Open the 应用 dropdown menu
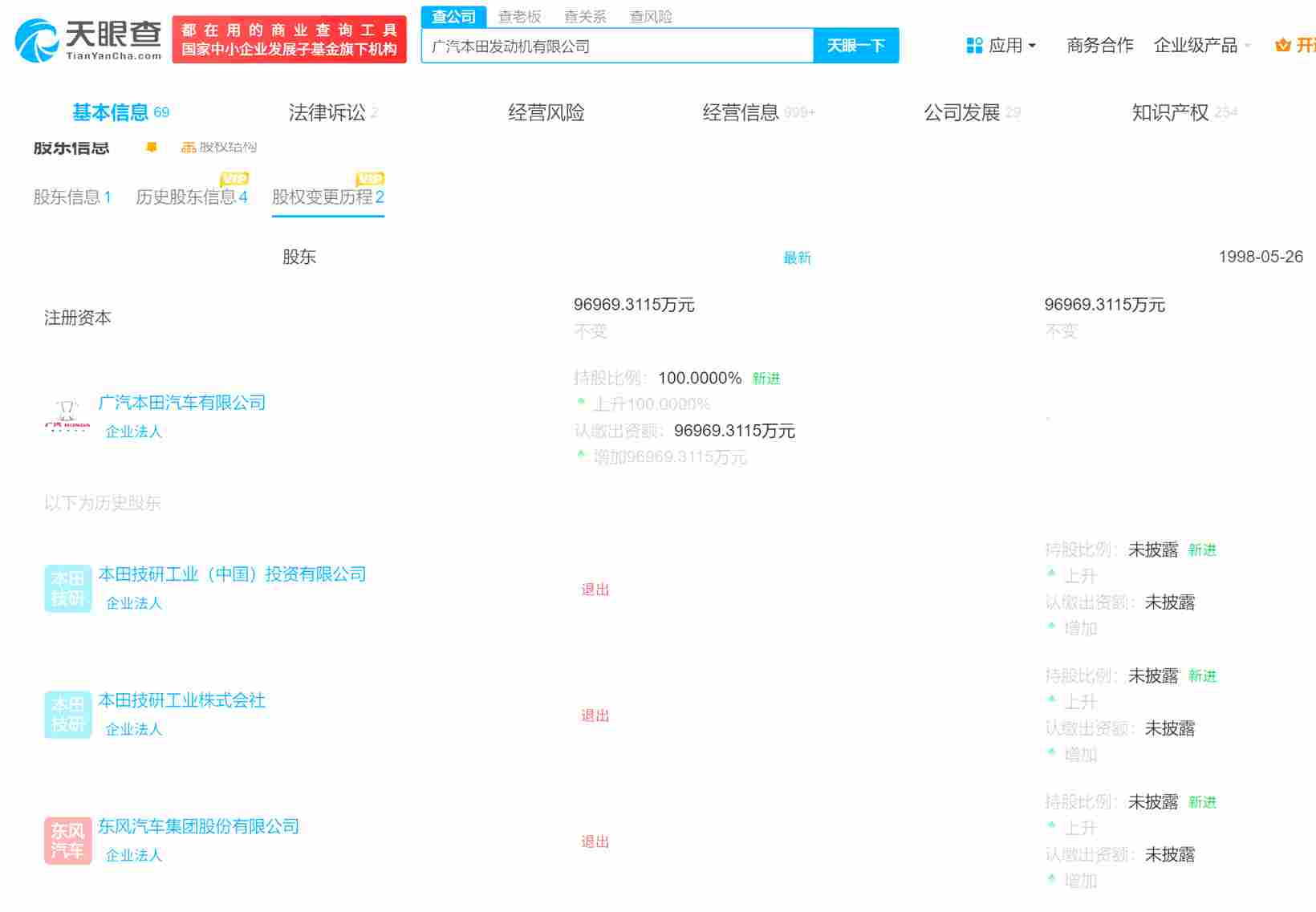1316x912 pixels. (x=1007, y=45)
